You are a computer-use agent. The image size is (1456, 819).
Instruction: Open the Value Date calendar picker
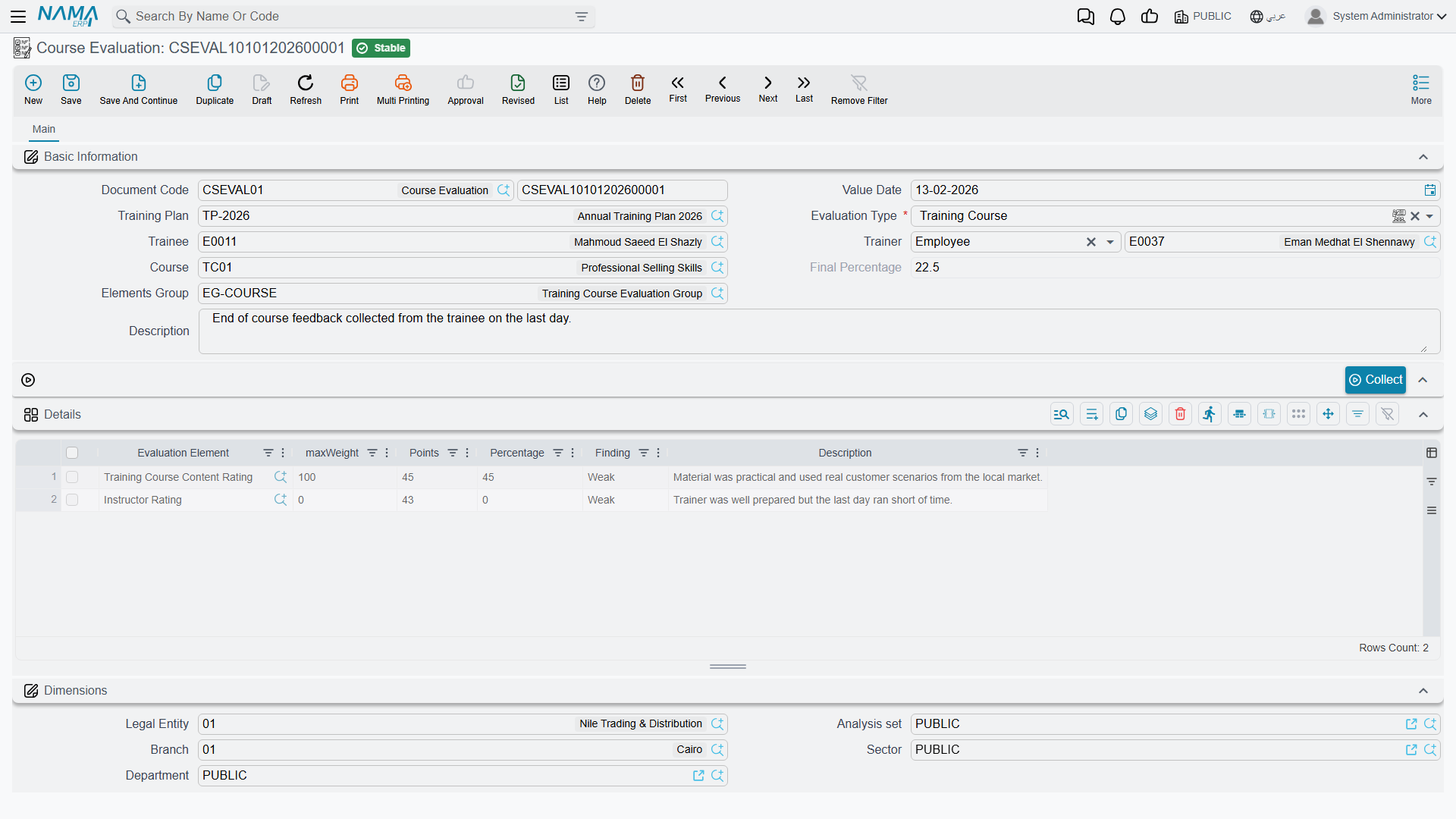click(x=1430, y=190)
